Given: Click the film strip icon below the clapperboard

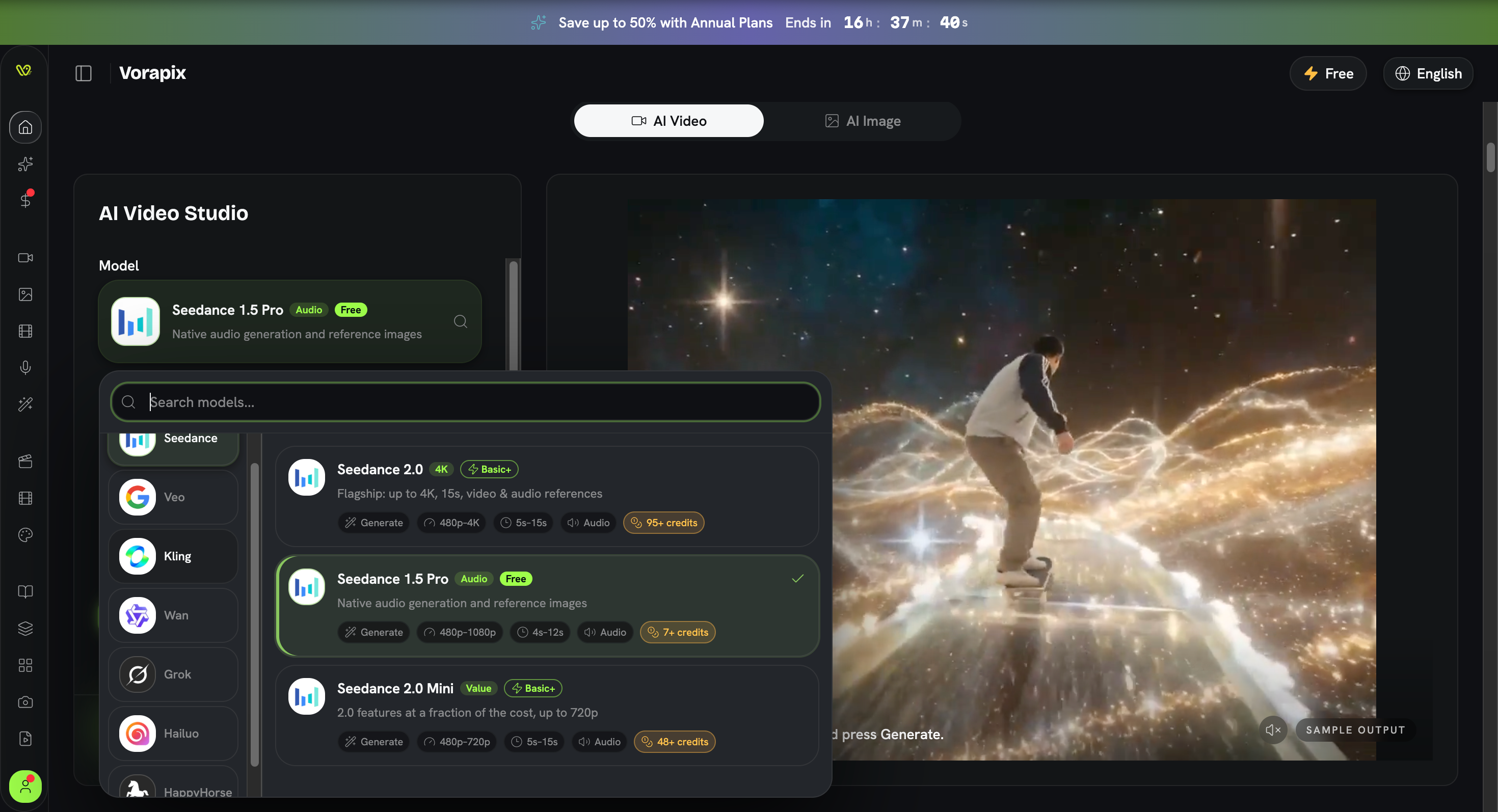Looking at the screenshot, I should 25,498.
